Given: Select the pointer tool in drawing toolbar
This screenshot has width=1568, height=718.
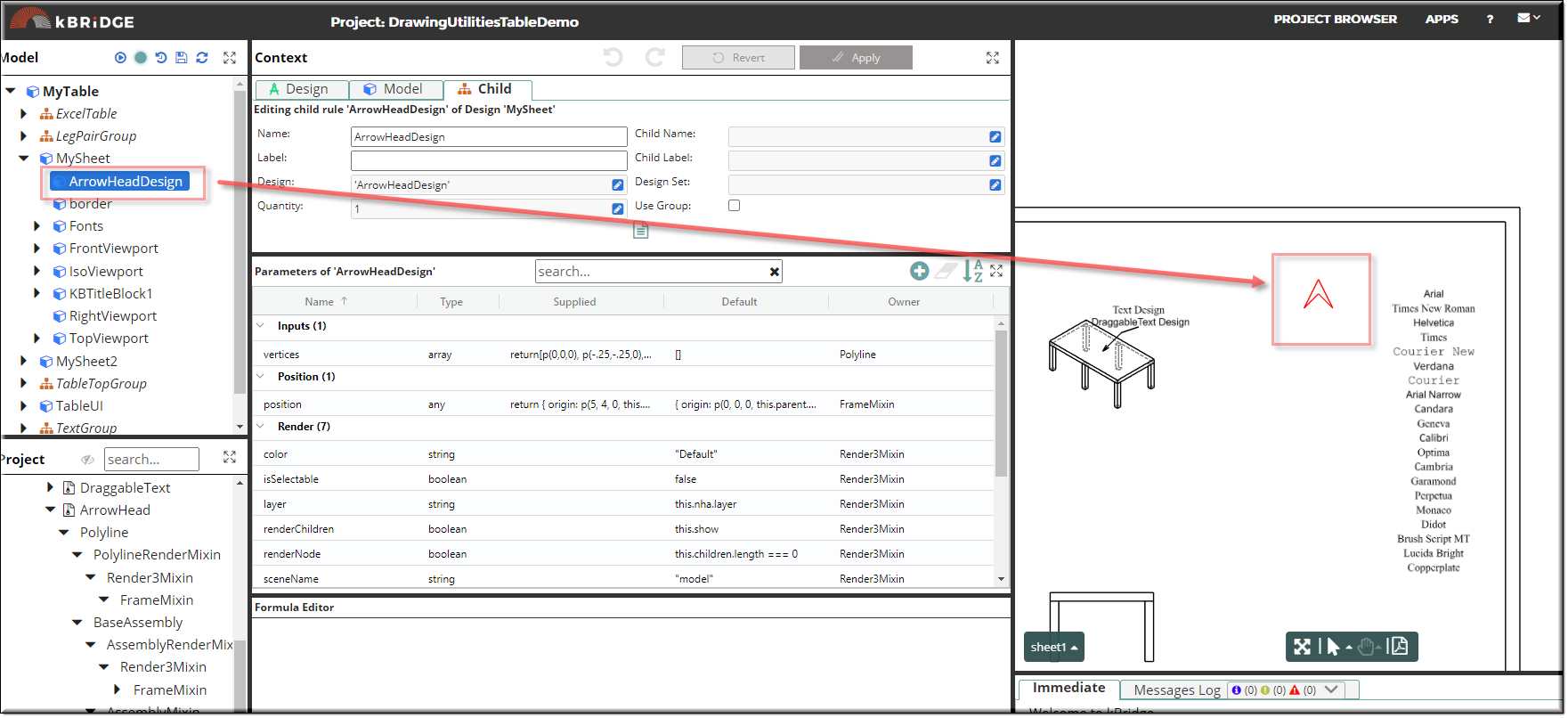Looking at the screenshot, I should pos(1333,647).
